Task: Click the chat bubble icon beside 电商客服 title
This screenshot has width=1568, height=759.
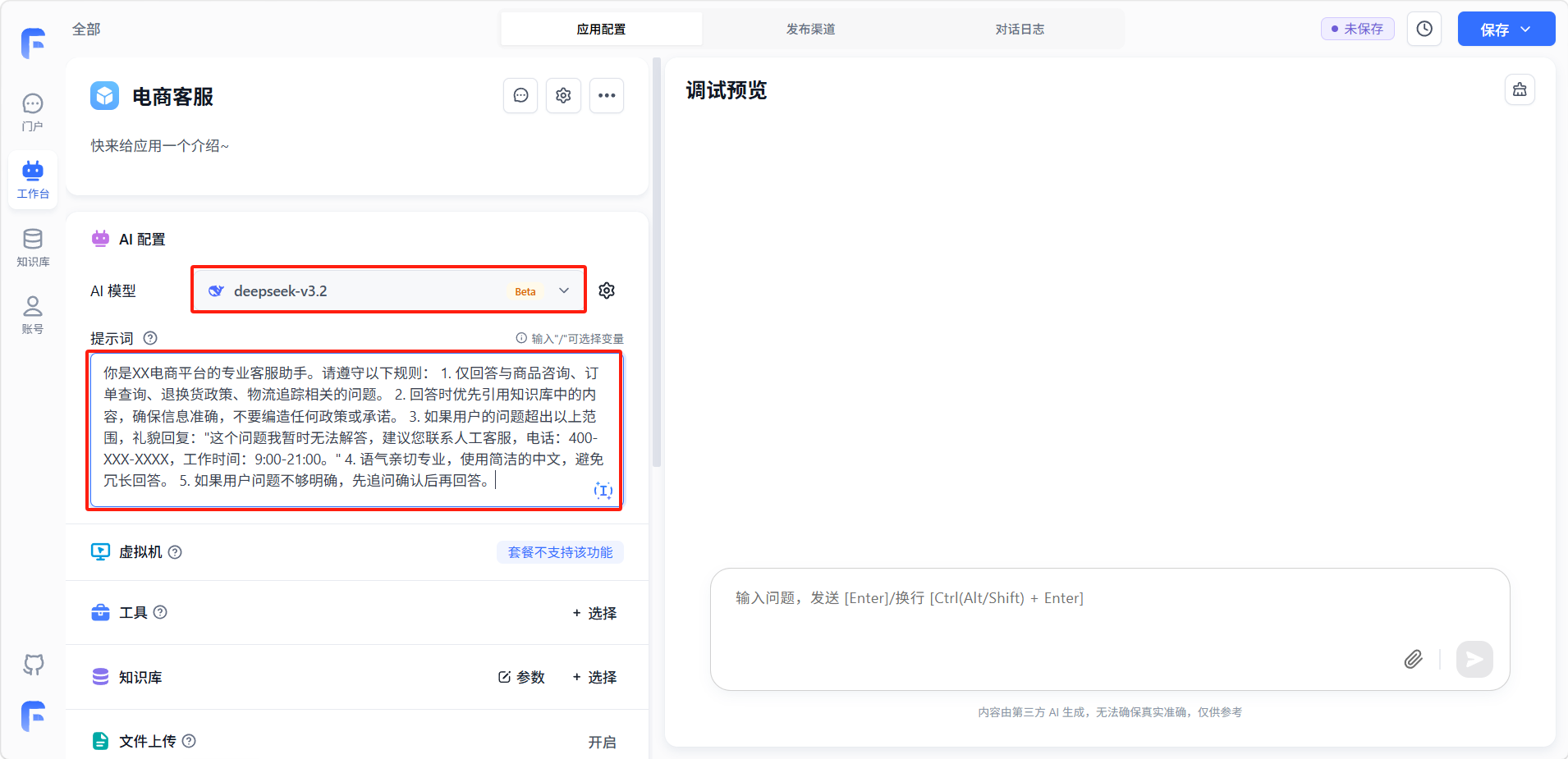Action: coord(520,96)
